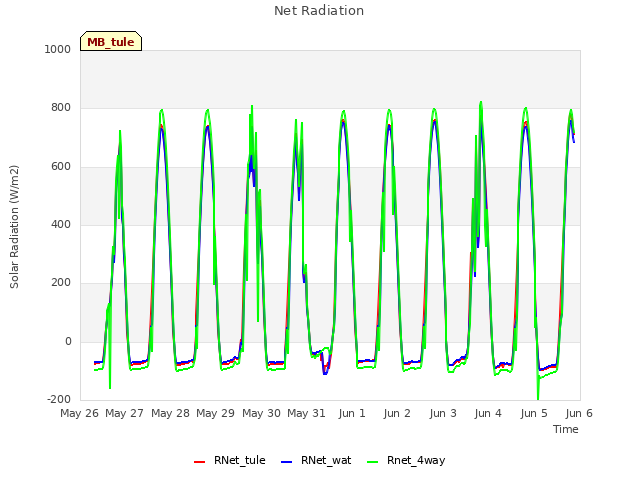Click the Solar Radiation (W/m2) axis label
This screenshot has width=640, height=480.
[x=14, y=227]
